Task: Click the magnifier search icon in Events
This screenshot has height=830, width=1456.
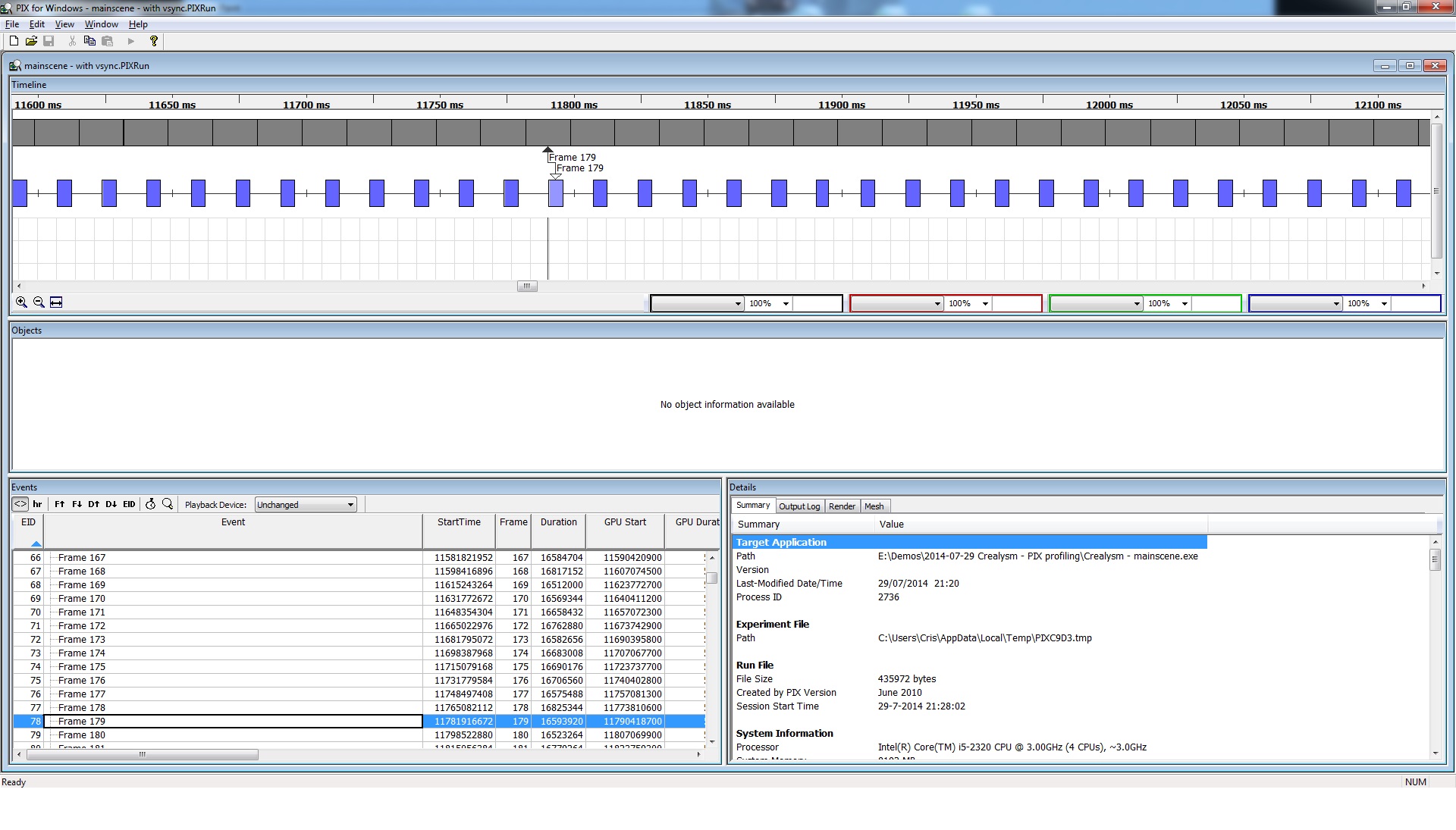Action: point(168,504)
